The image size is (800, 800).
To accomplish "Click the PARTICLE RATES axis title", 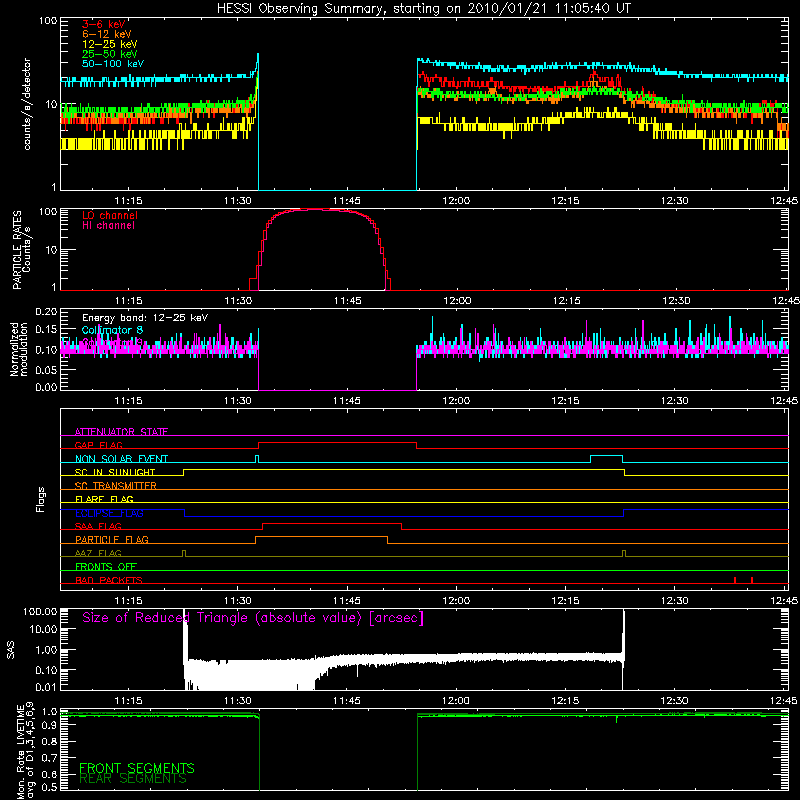I will [x=17, y=250].
